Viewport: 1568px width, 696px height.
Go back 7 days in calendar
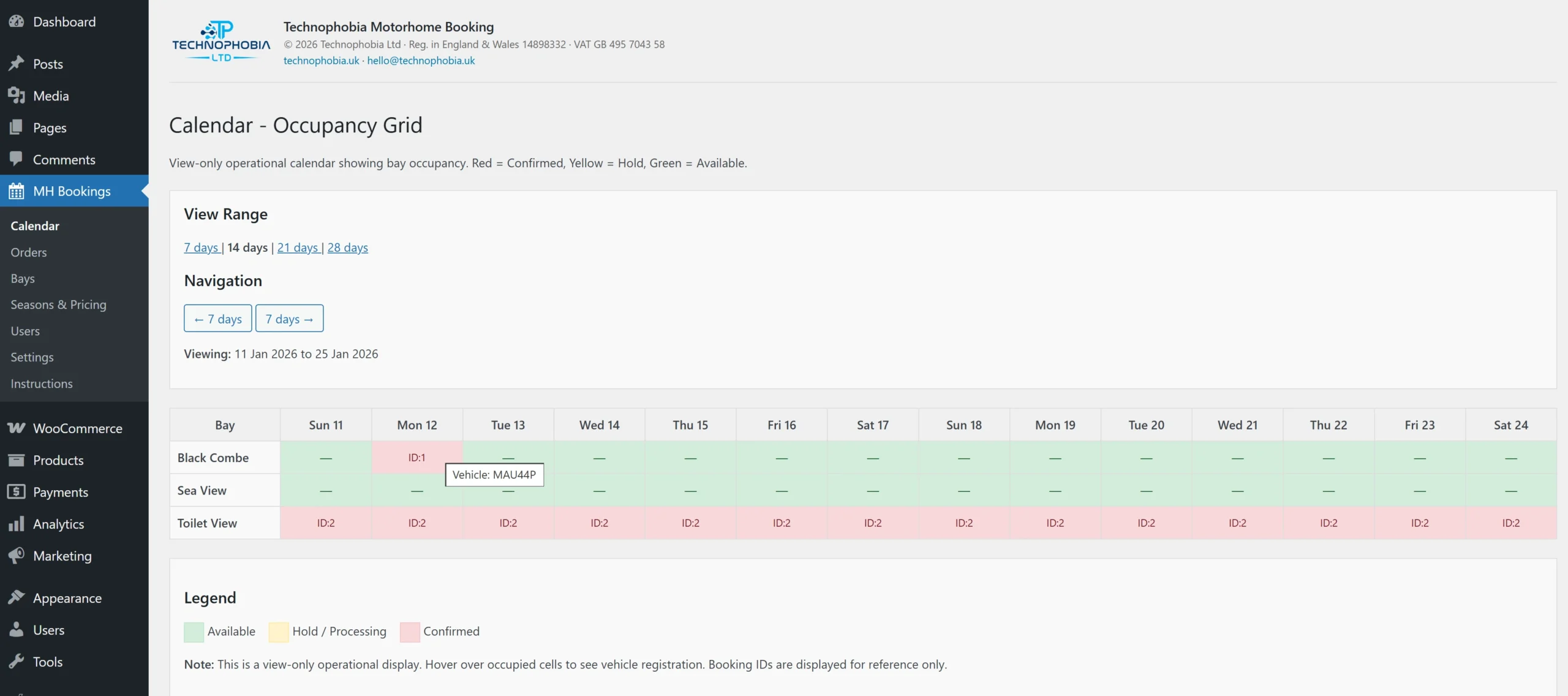tap(218, 319)
